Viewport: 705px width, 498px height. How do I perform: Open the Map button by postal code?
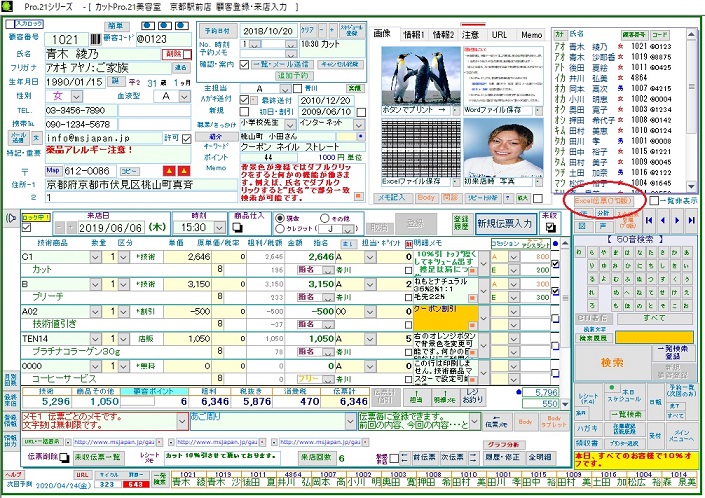point(53,171)
